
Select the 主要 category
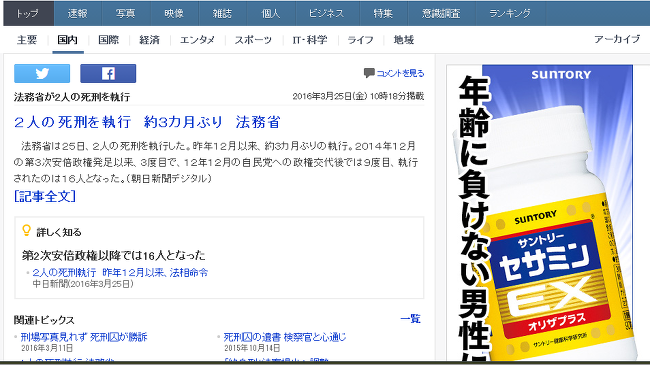(27, 40)
